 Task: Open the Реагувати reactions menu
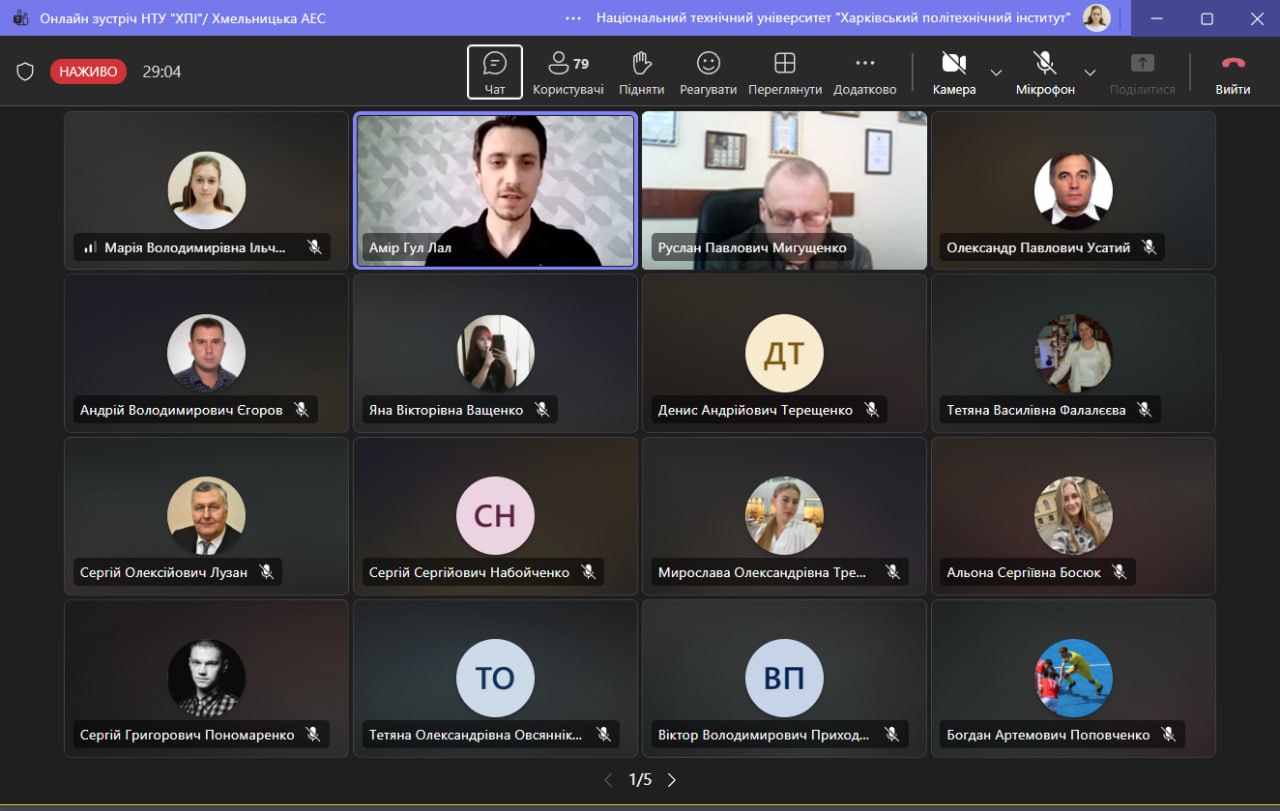pos(708,72)
